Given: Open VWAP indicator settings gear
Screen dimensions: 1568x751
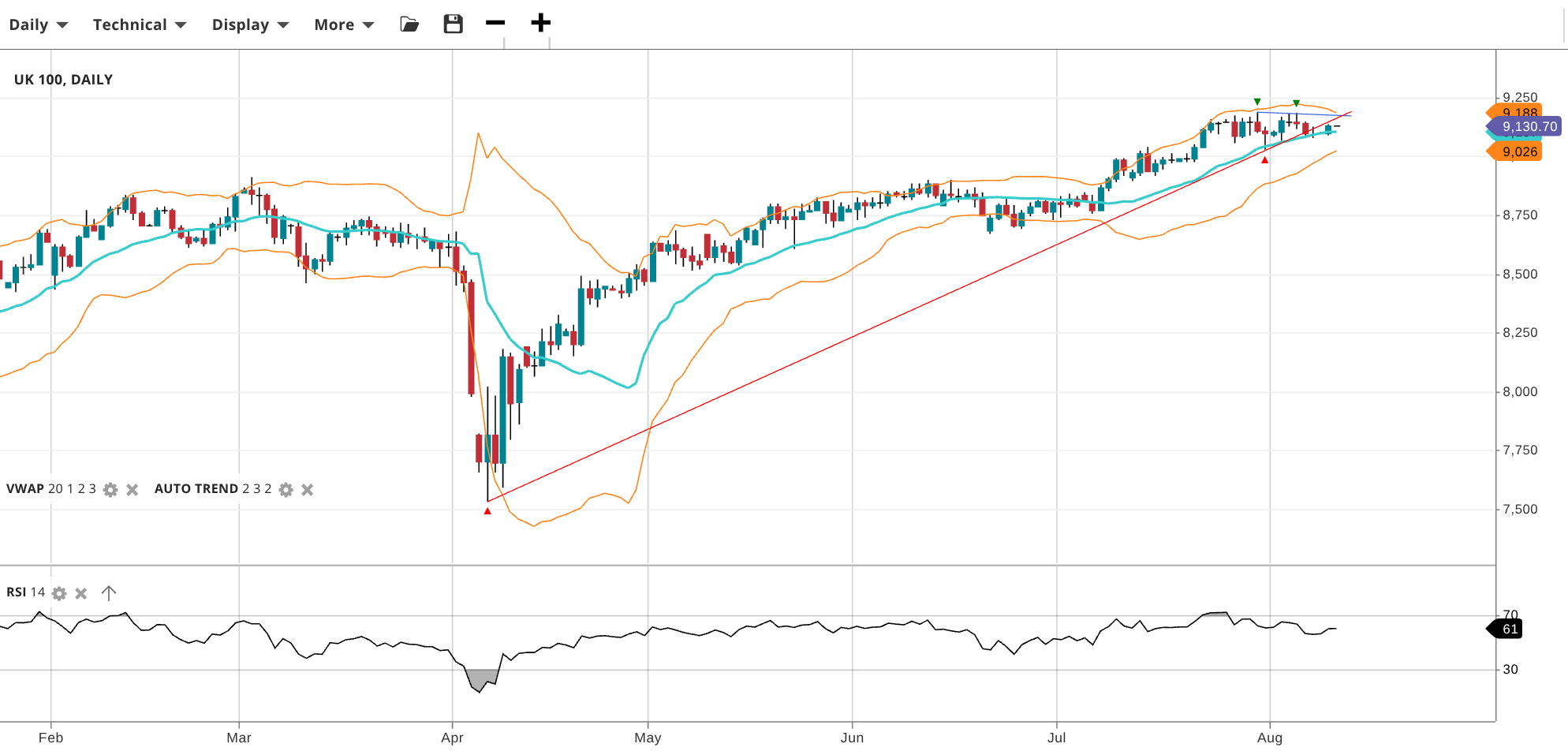Looking at the screenshot, I should pyautogui.click(x=110, y=490).
